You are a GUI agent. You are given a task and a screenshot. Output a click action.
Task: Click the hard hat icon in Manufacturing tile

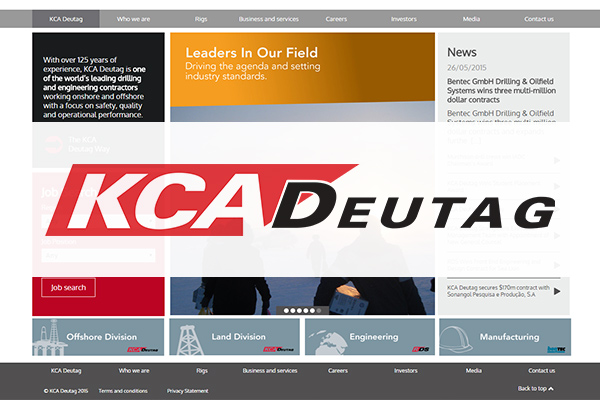(456, 340)
